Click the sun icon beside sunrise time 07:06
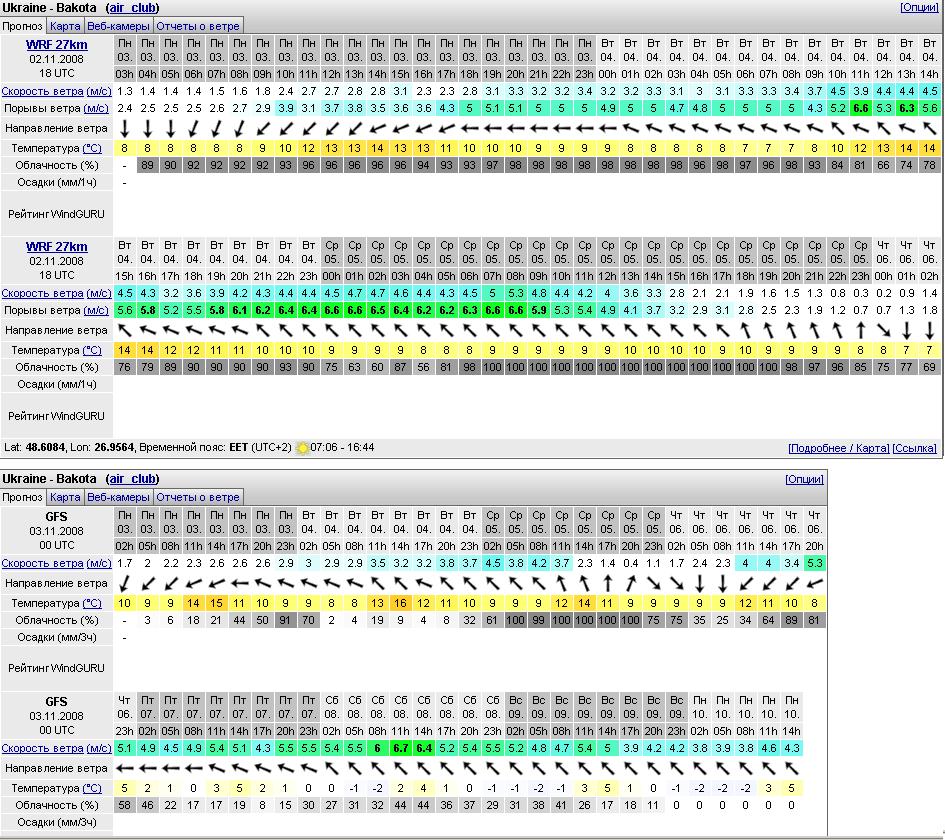 click(302, 448)
